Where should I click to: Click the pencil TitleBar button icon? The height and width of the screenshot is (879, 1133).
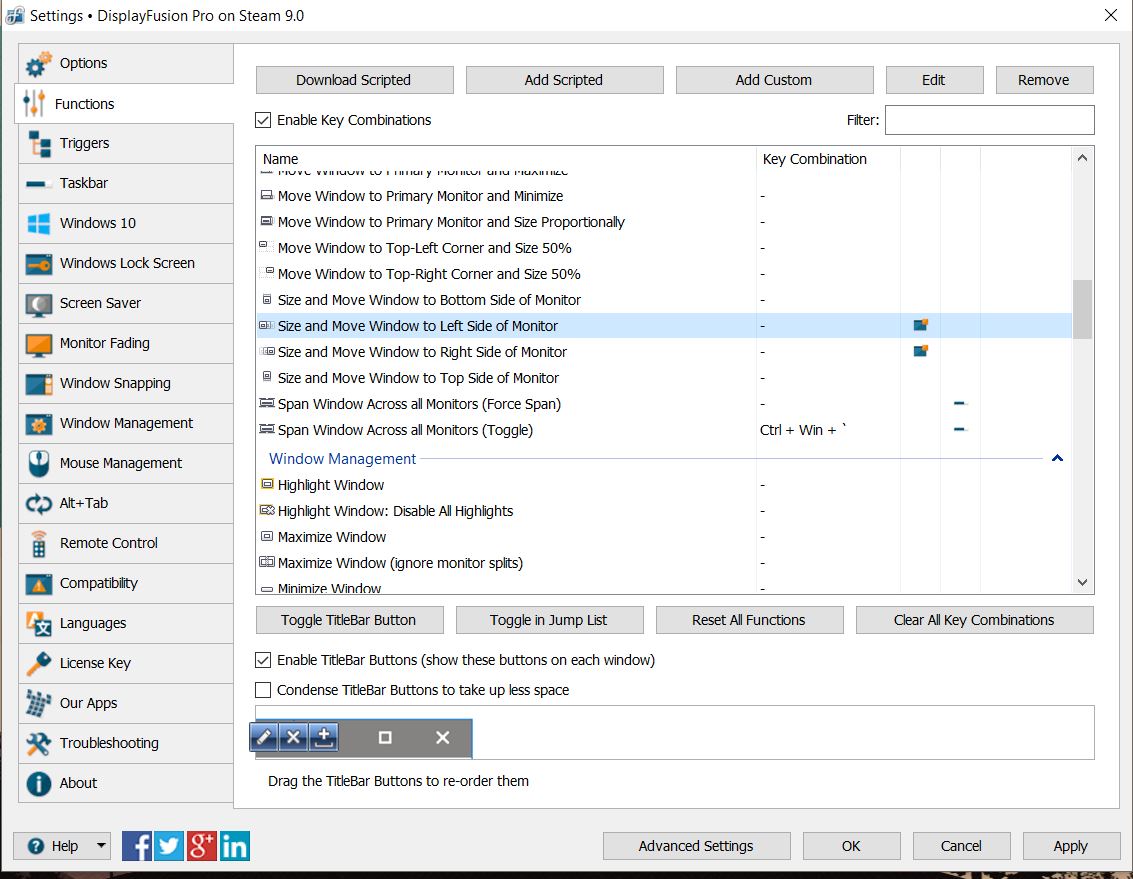263,738
